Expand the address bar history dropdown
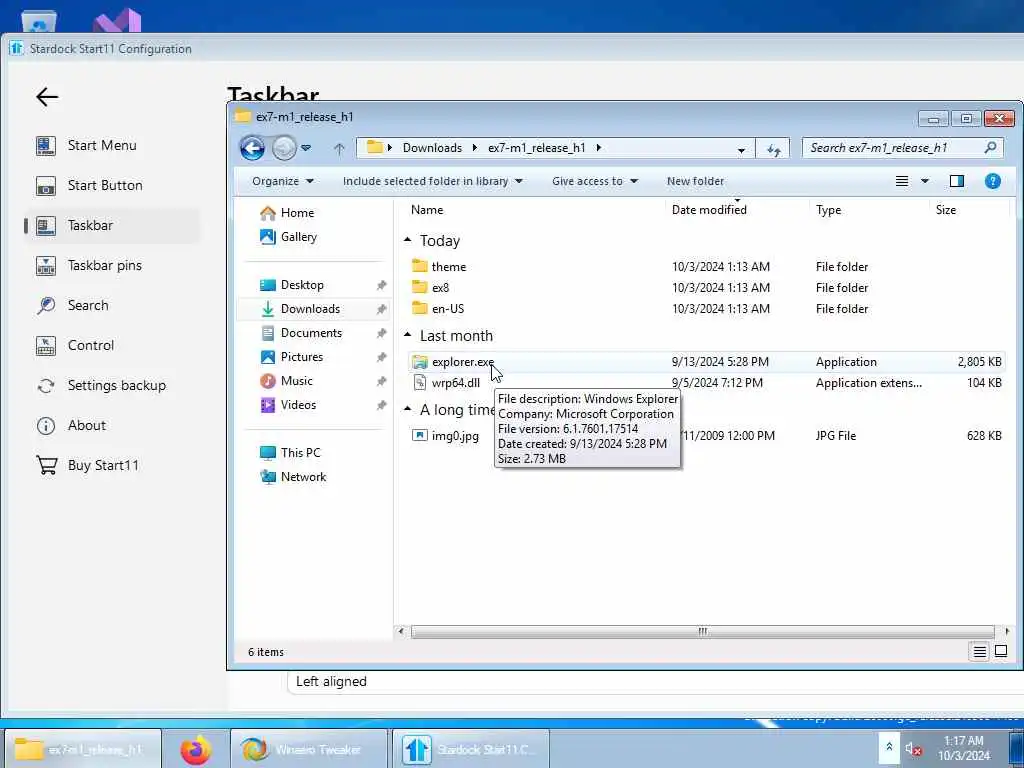1024x768 pixels. point(741,150)
